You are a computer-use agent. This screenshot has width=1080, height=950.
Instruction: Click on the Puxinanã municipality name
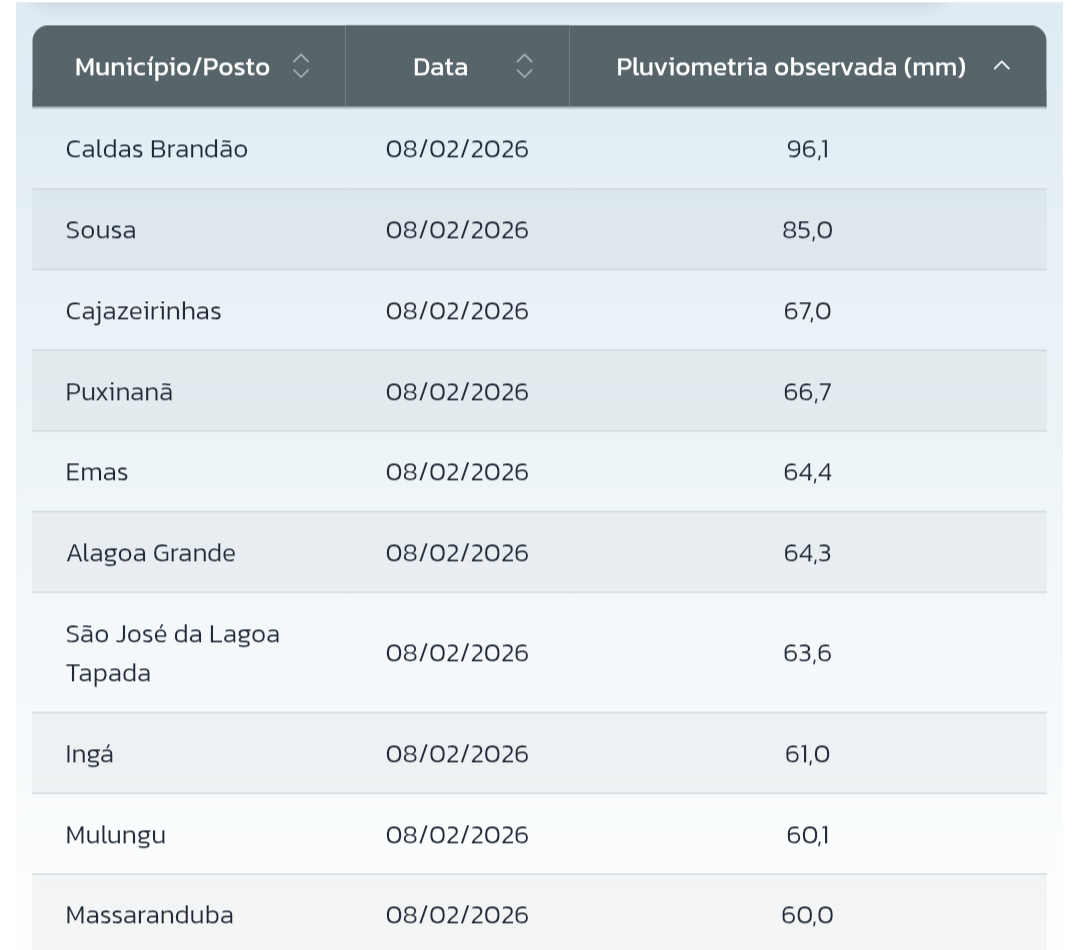119,392
